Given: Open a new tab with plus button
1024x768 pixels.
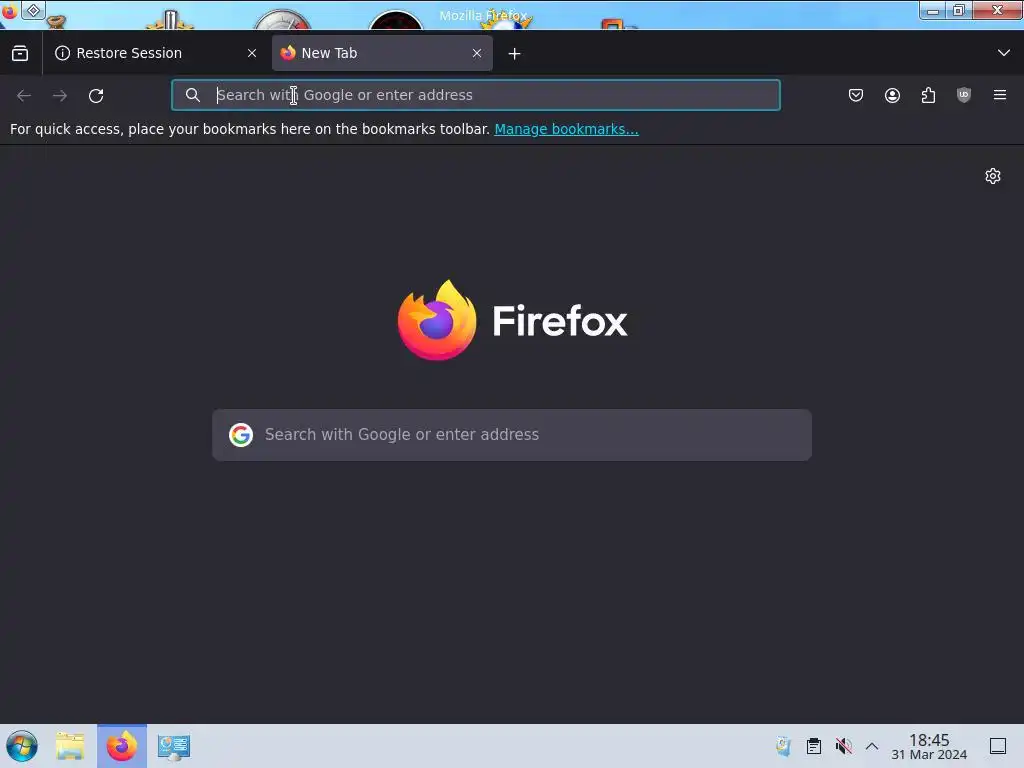Looking at the screenshot, I should [515, 54].
